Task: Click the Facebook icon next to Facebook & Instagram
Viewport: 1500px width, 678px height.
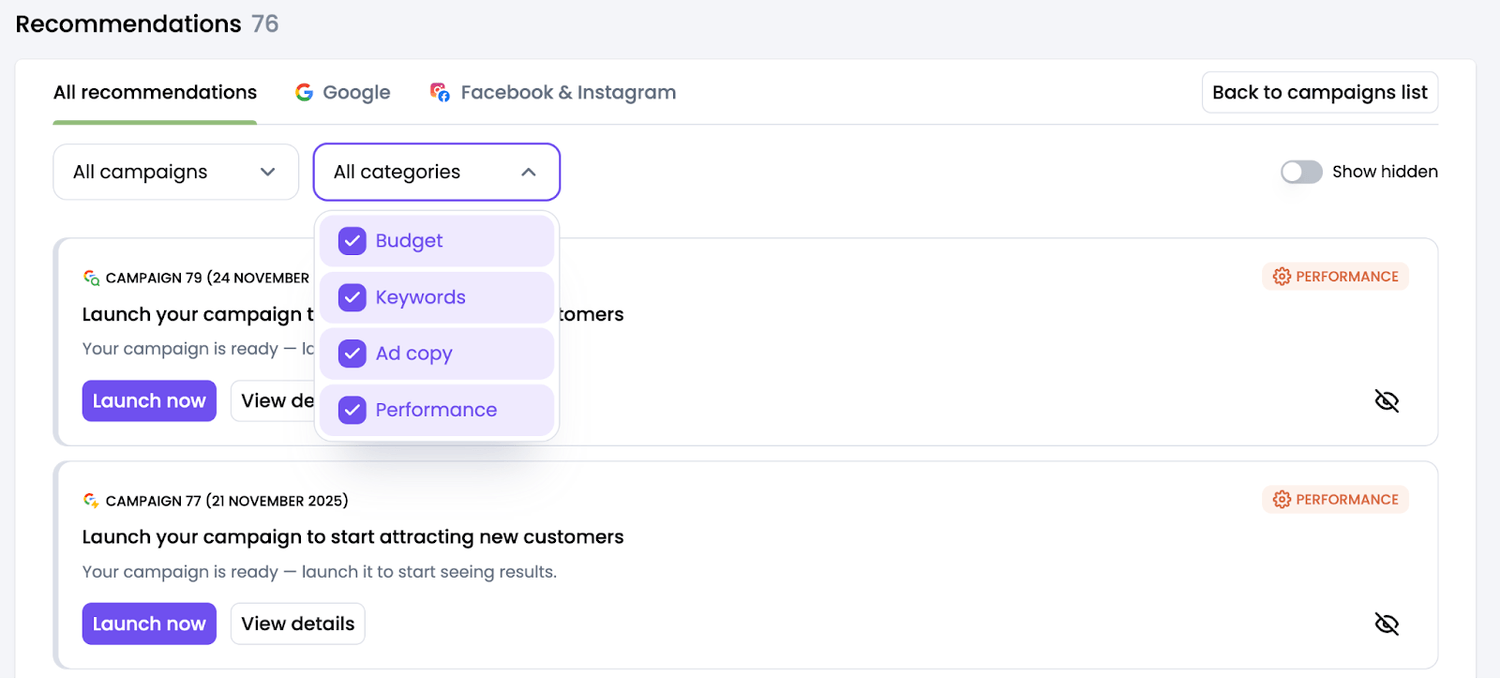Action: pyautogui.click(x=439, y=92)
